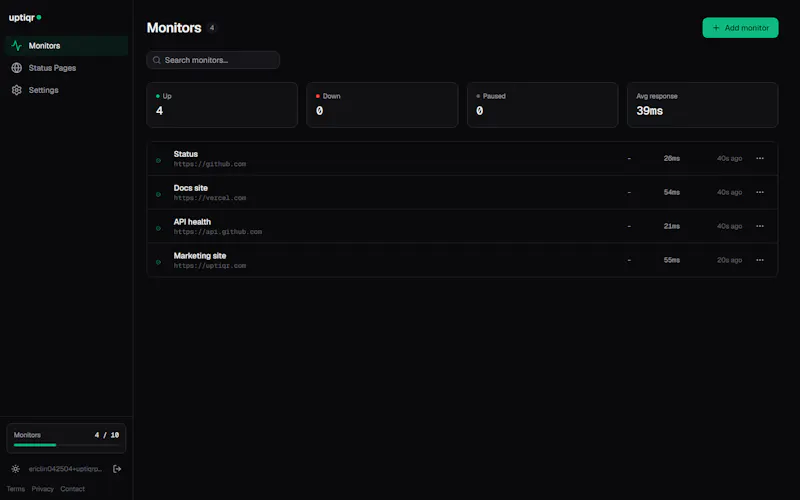Open the Marketing site monitor
The width and height of the screenshot is (800, 500).
(462, 260)
